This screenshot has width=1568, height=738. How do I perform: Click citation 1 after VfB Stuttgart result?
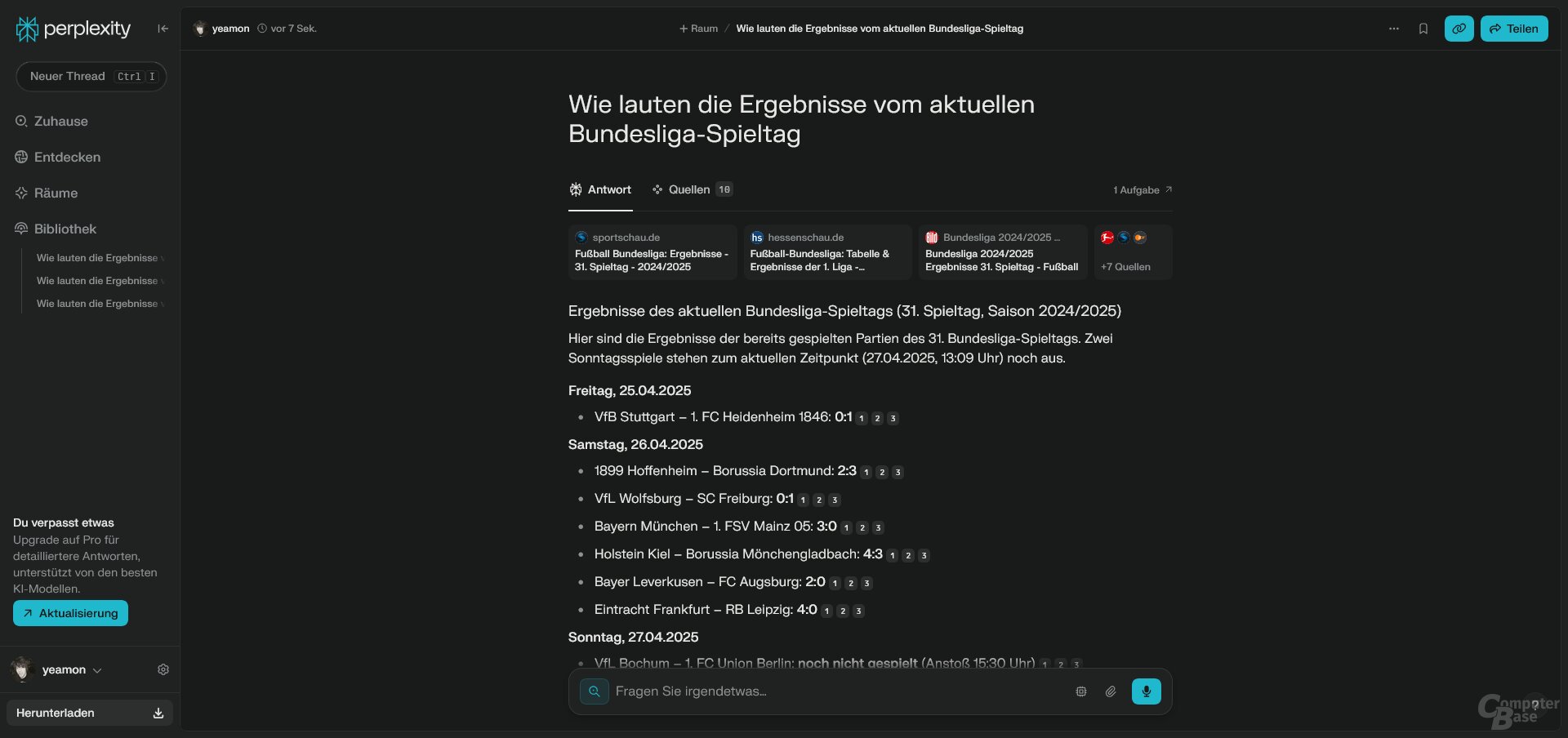[862, 418]
